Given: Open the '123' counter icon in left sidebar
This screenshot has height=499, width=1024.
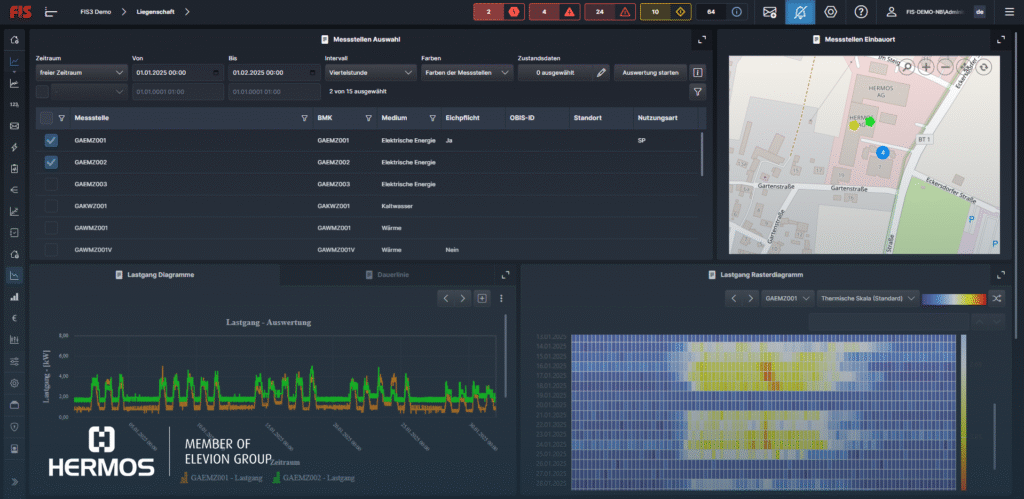Looking at the screenshot, I should point(14,105).
